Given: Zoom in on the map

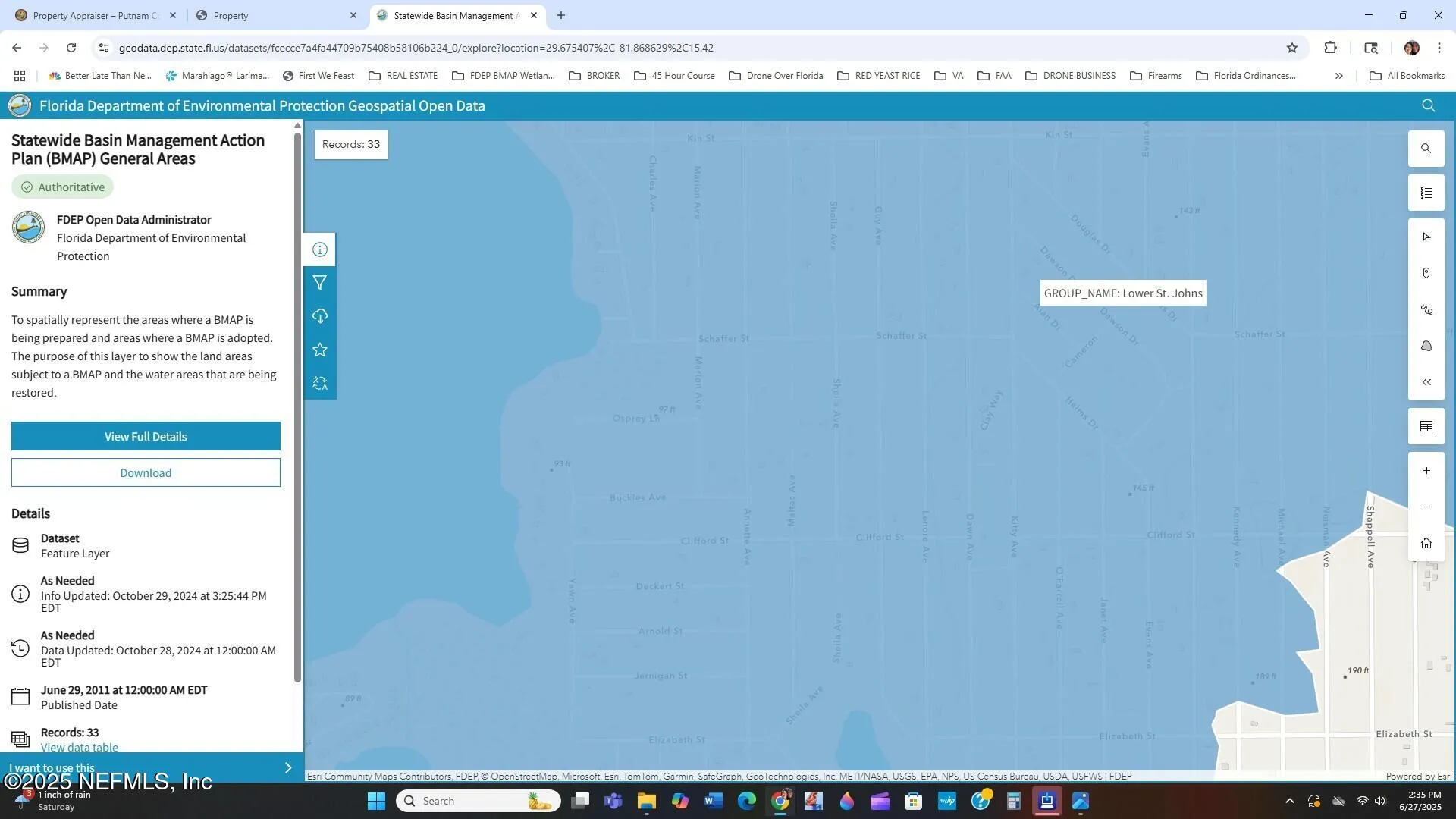Looking at the screenshot, I should coord(1426,471).
